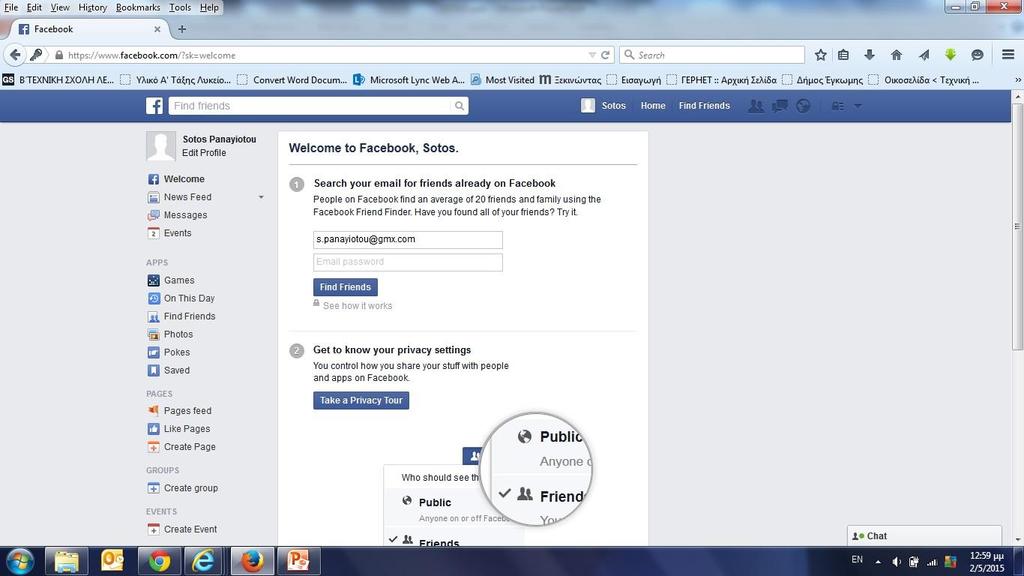
Task: Click the green download arrow add-on icon
Action: tap(950, 55)
